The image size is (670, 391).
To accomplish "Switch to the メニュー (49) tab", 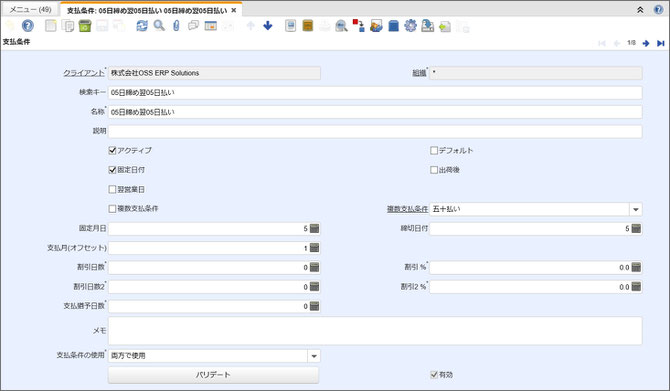I will pyautogui.click(x=30, y=9).
